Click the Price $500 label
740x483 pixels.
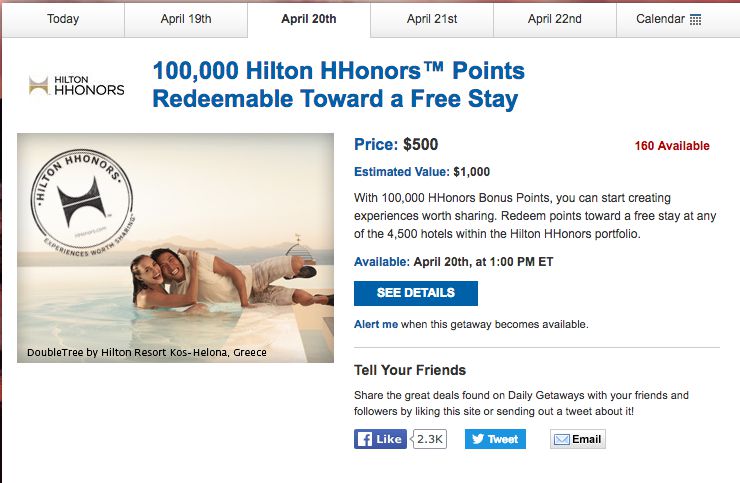pos(396,144)
